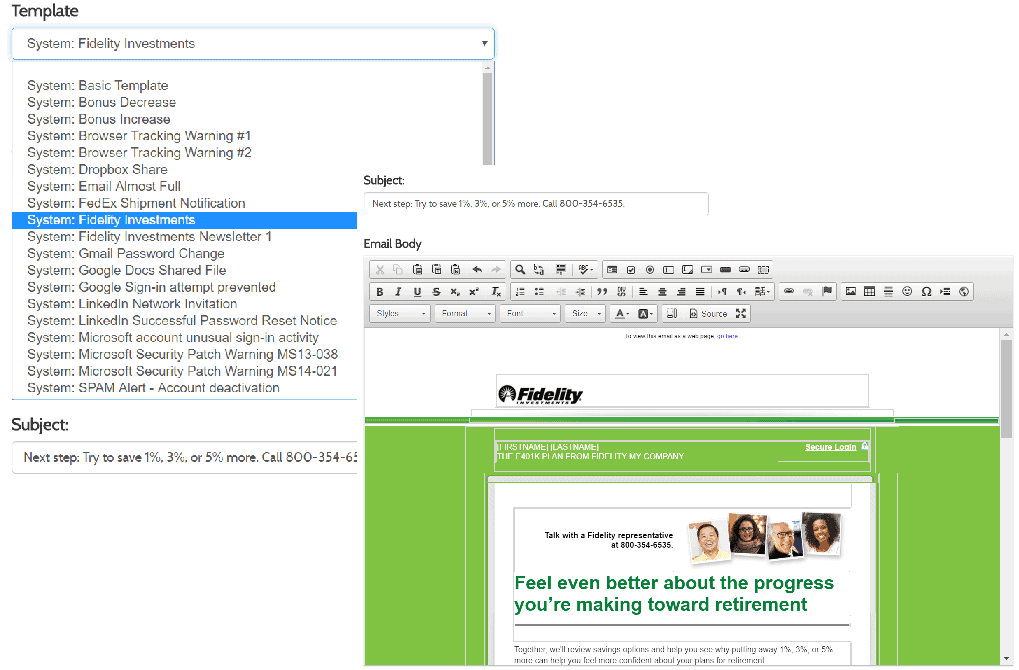
Task: Click Subject field above Email Body
Action: click(x=536, y=203)
